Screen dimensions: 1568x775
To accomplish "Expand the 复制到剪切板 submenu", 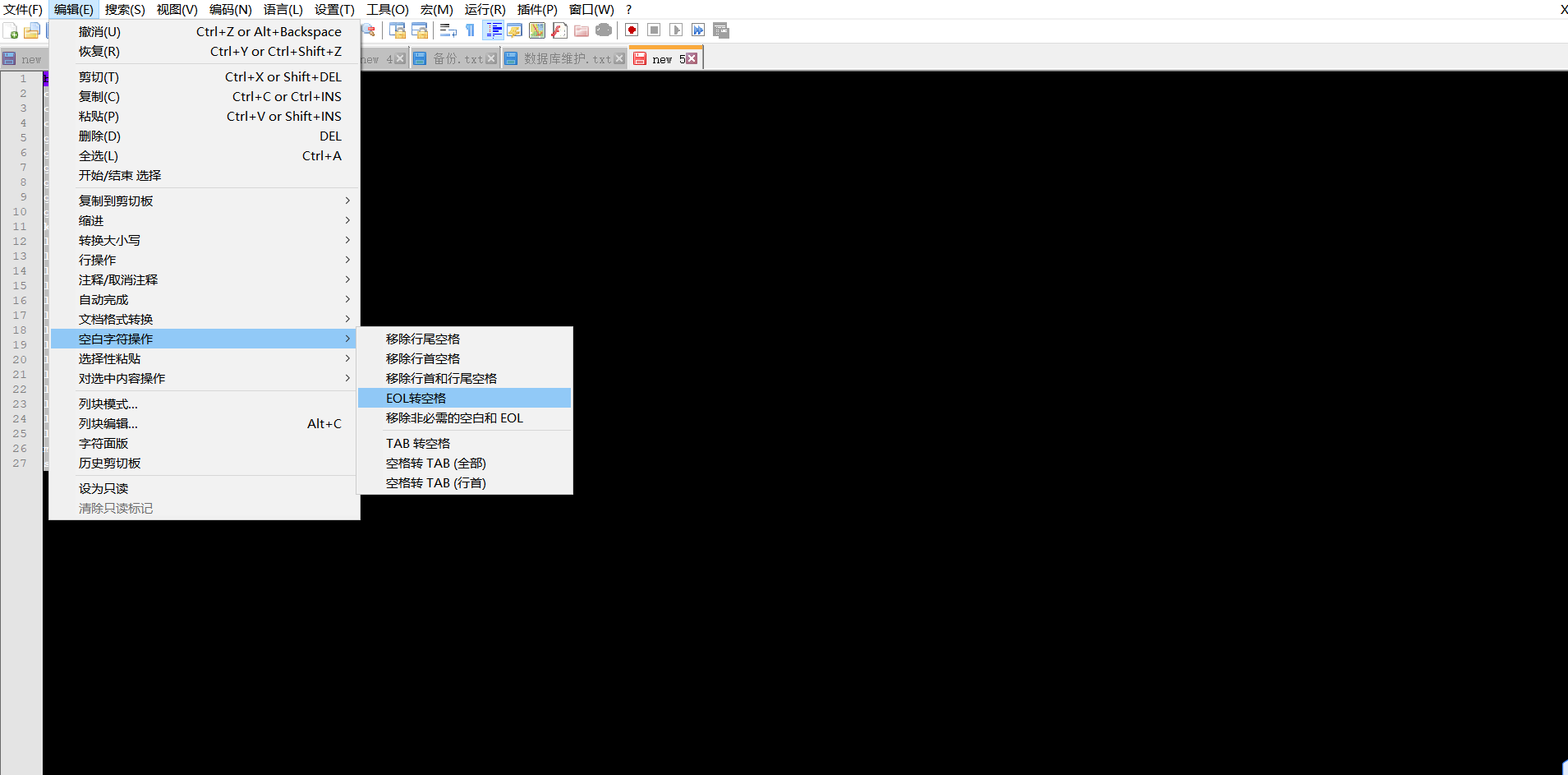I will pyautogui.click(x=205, y=201).
